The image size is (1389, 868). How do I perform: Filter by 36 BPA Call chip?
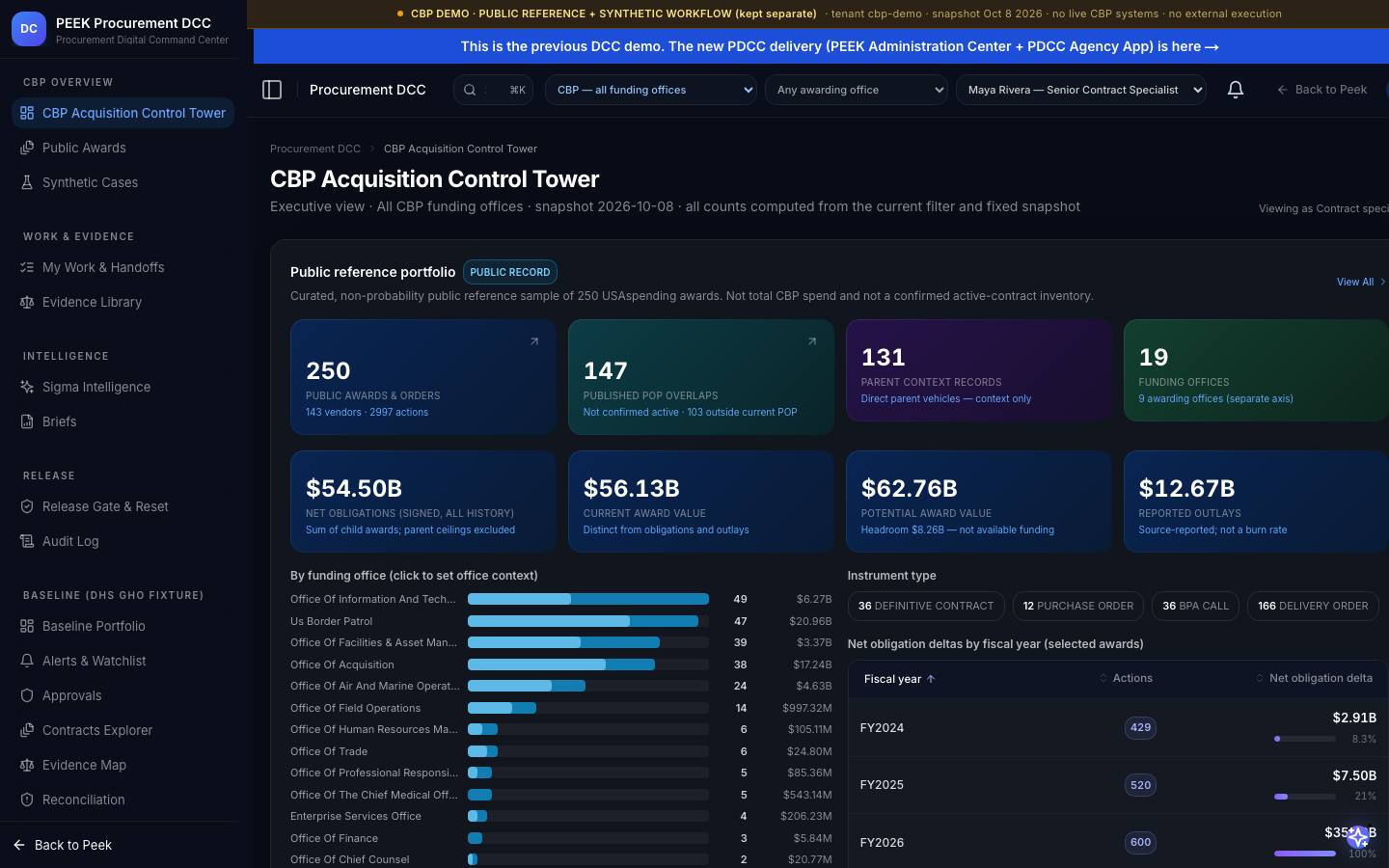pyautogui.click(x=1196, y=606)
